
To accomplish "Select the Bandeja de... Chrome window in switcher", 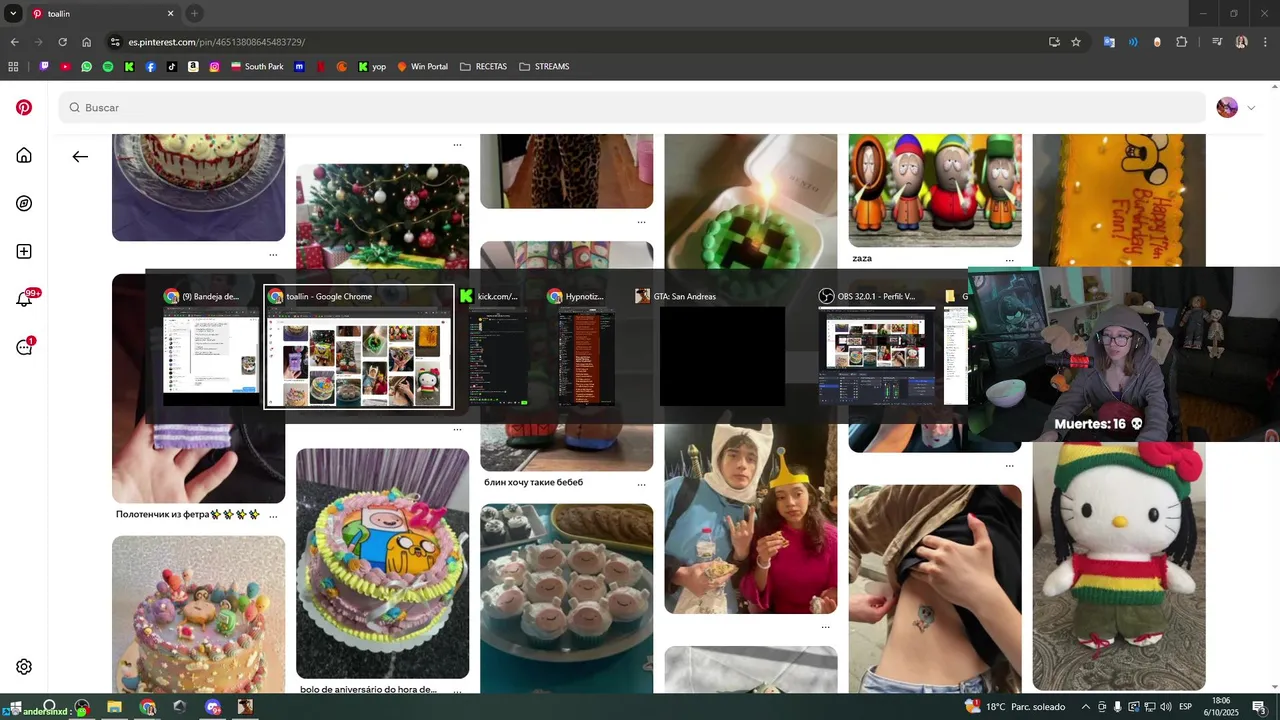I will click(x=211, y=346).
